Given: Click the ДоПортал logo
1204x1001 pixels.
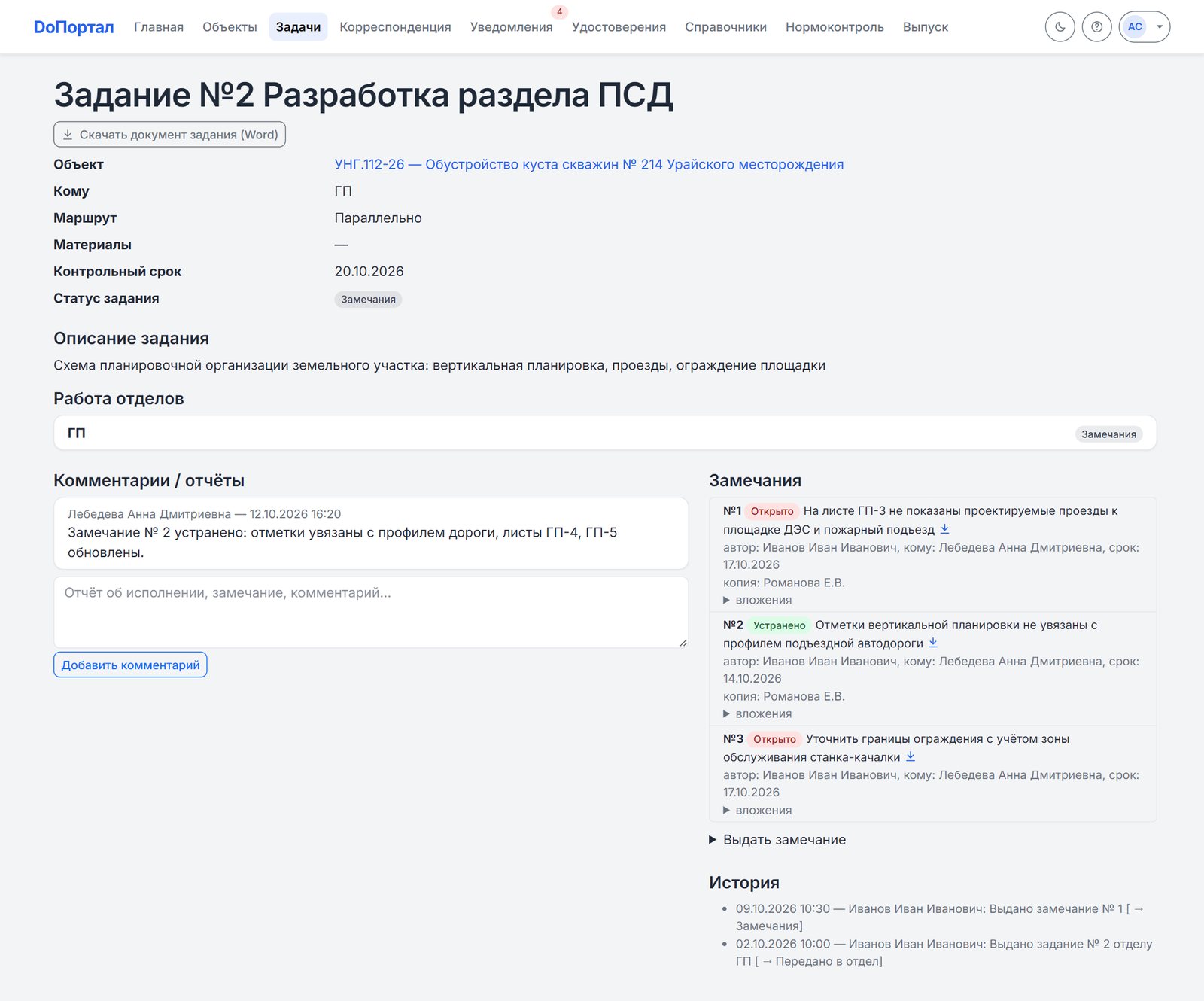Looking at the screenshot, I should pos(74,27).
